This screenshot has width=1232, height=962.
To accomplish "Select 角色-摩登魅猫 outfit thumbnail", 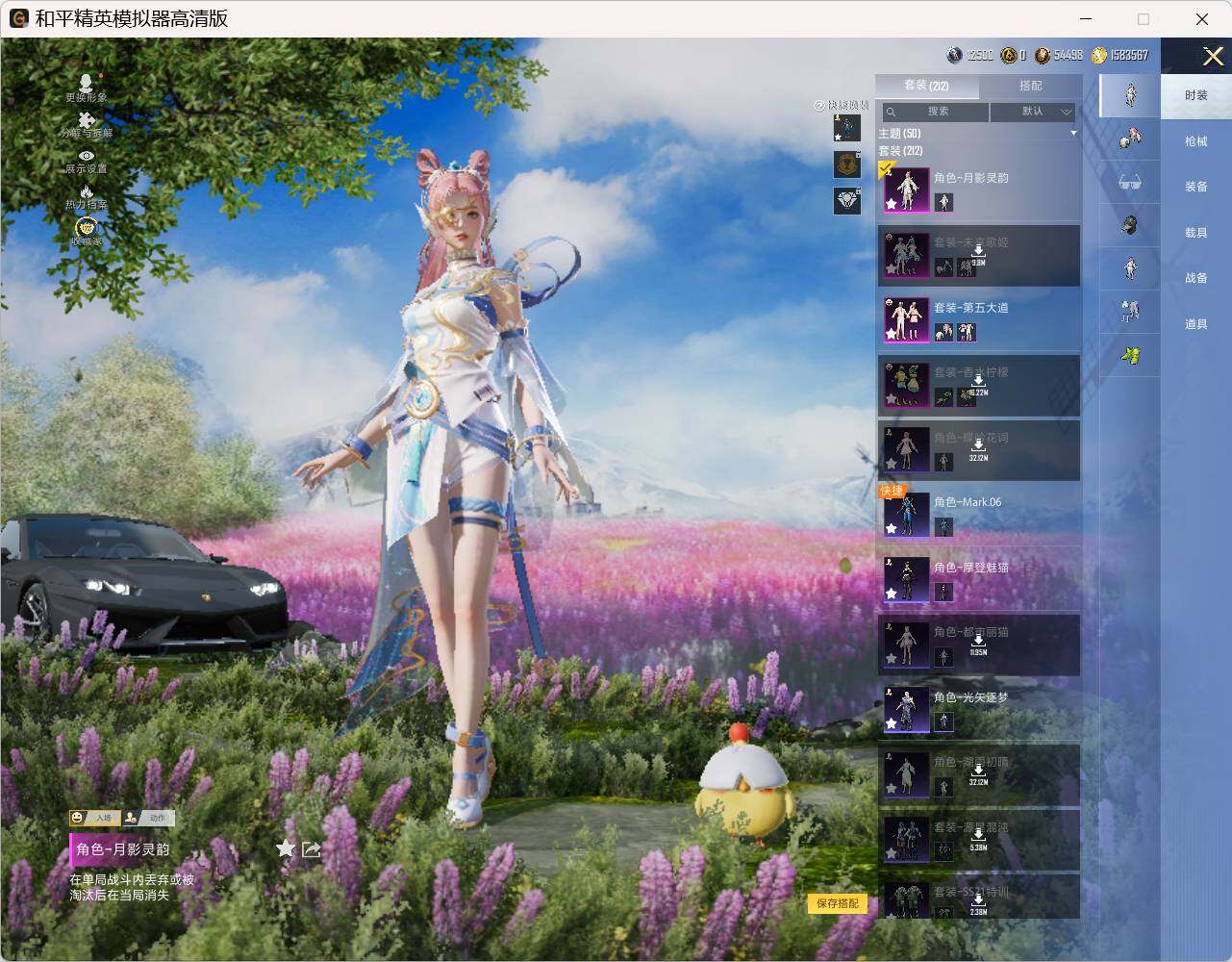I will click(907, 579).
